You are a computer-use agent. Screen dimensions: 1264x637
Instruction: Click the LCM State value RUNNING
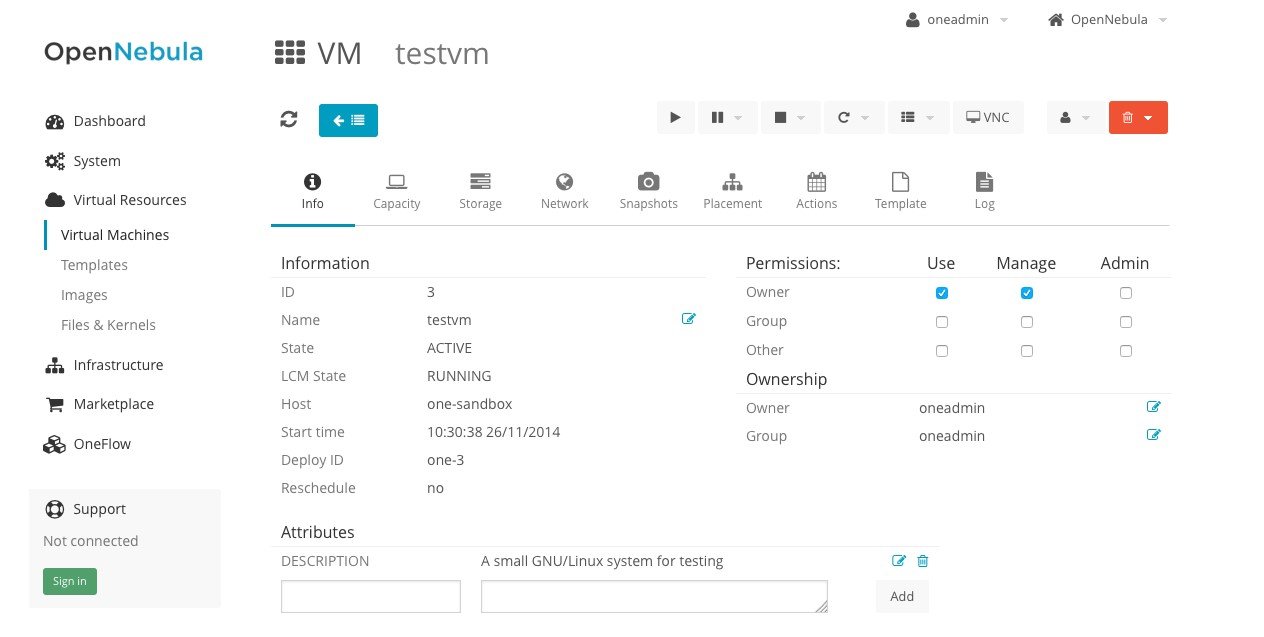(x=459, y=376)
